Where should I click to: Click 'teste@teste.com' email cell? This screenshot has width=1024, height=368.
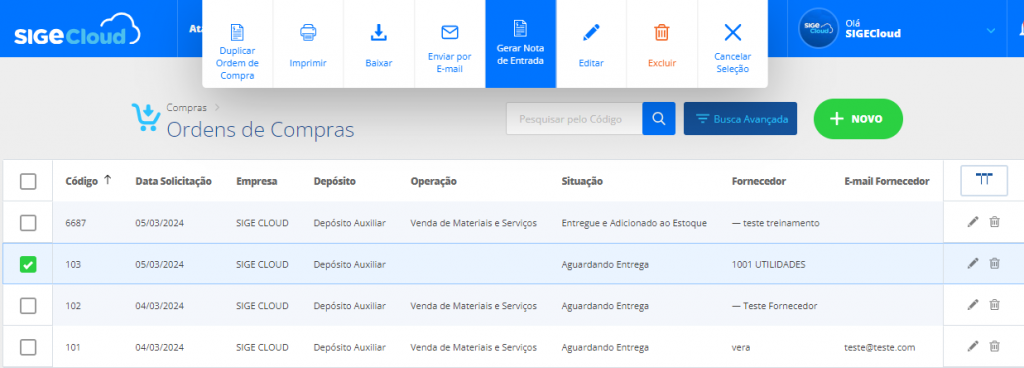coord(880,347)
